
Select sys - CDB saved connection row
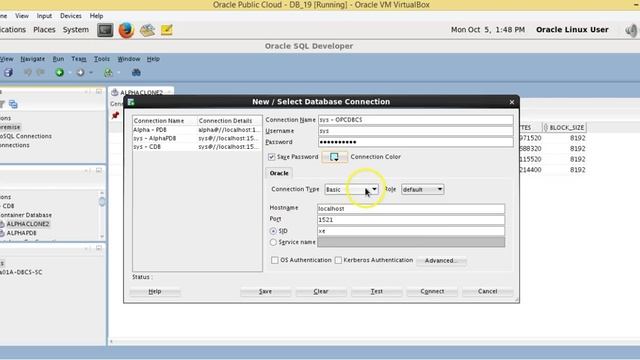[197, 147]
